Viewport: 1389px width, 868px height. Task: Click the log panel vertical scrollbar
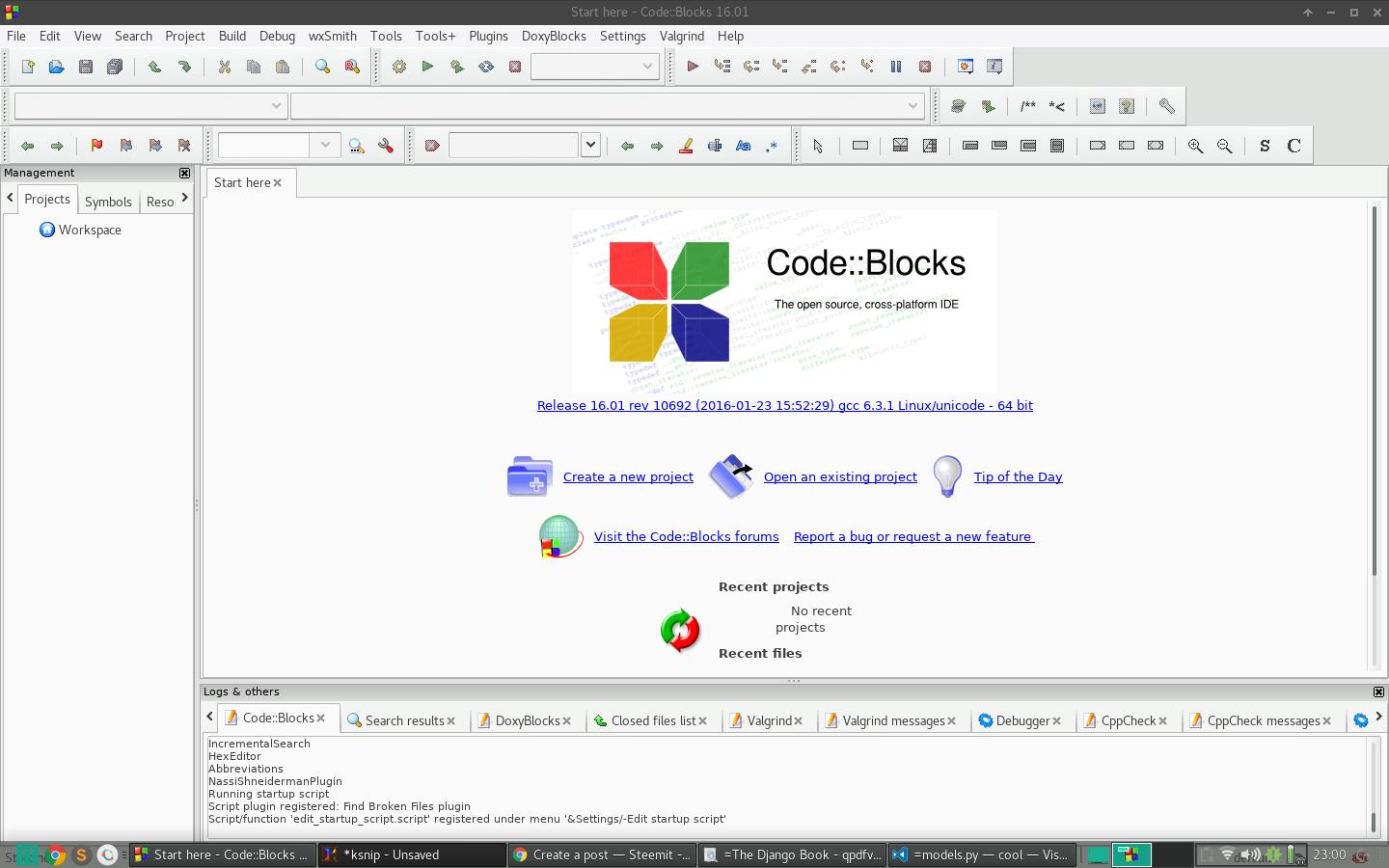(x=1374, y=823)
